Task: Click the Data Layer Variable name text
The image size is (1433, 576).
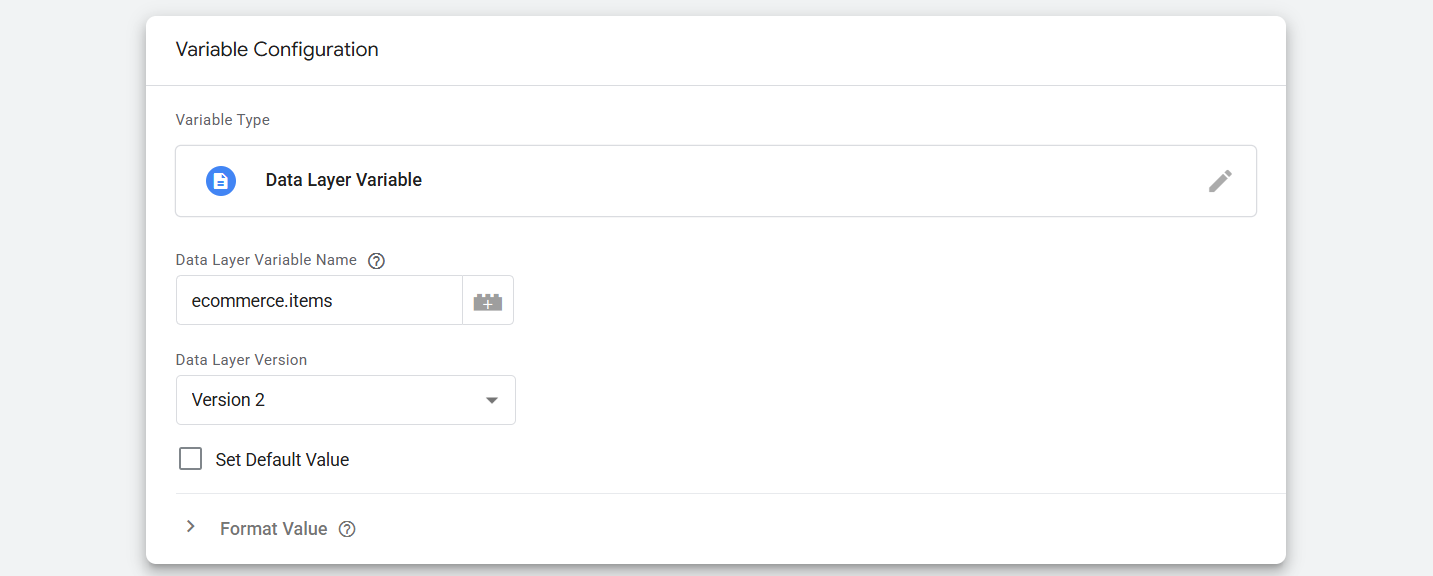Action: 343,181
